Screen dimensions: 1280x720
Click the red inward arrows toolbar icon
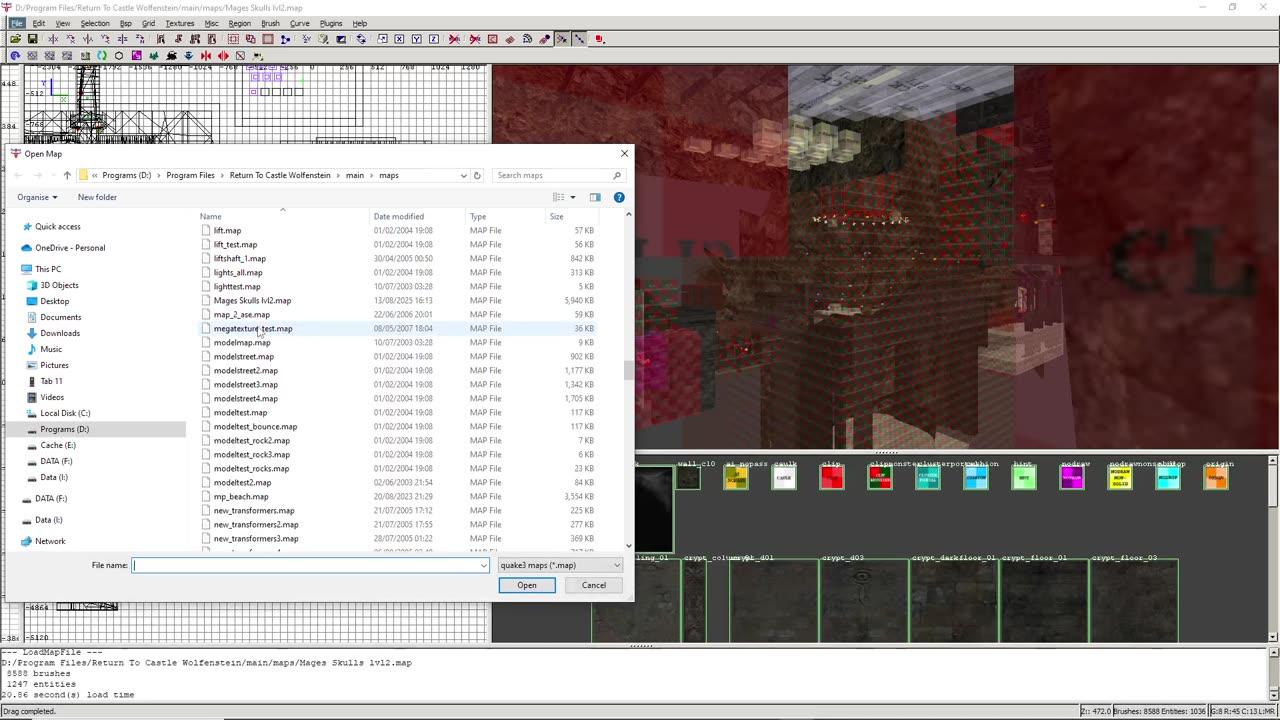click(206, 55)
